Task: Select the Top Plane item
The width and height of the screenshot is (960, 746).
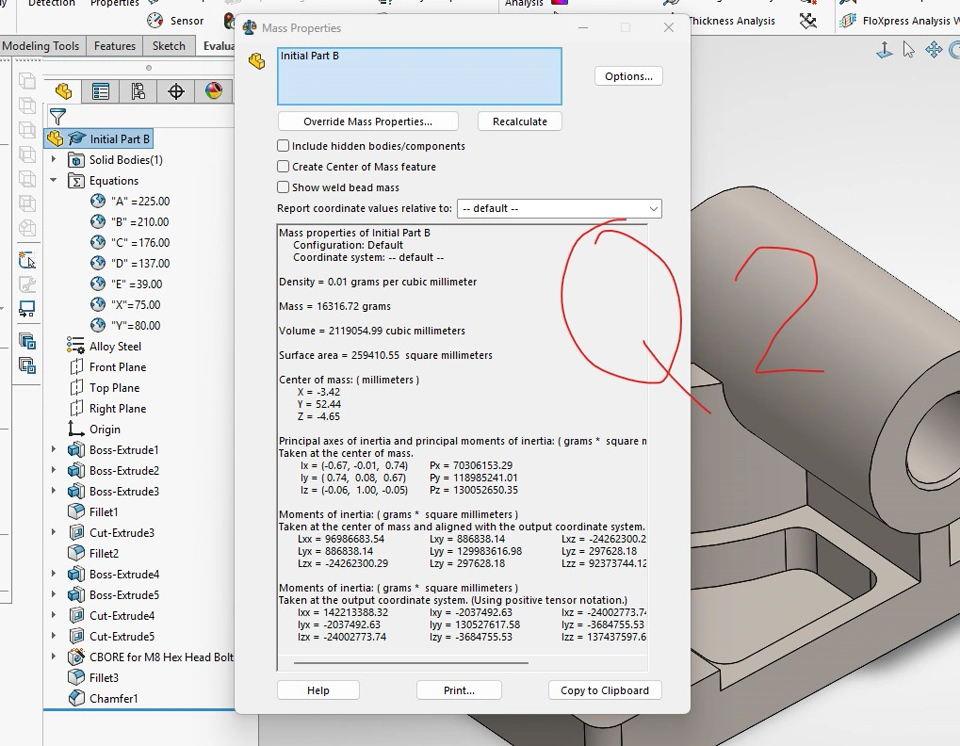Action: click(104, 388)
